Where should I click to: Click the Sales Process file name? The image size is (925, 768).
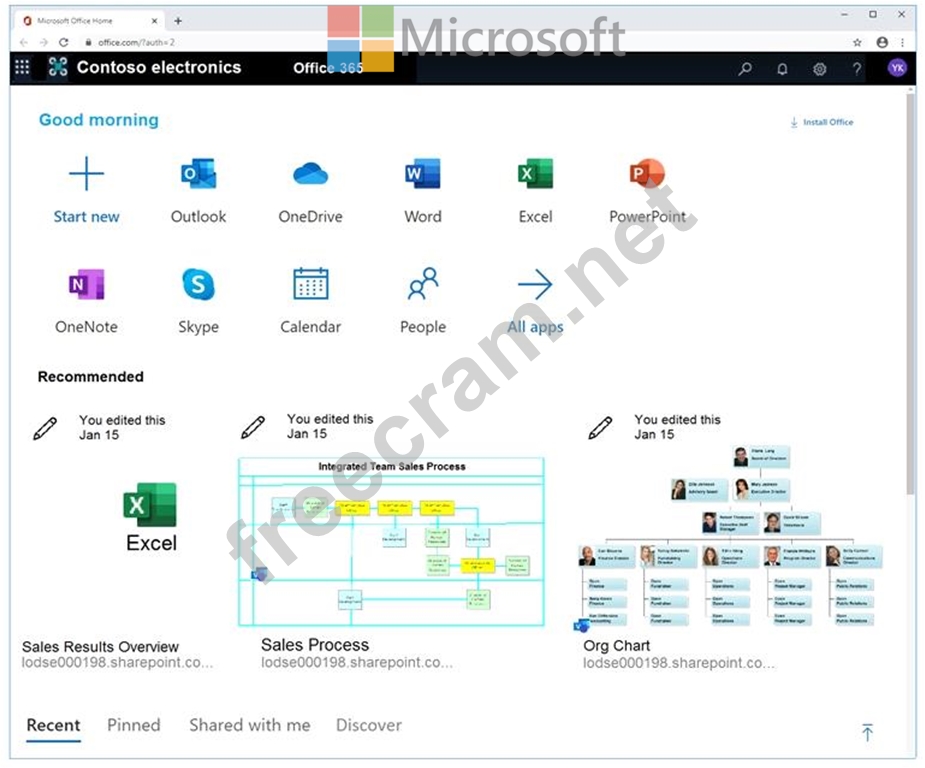pos(315,645)
